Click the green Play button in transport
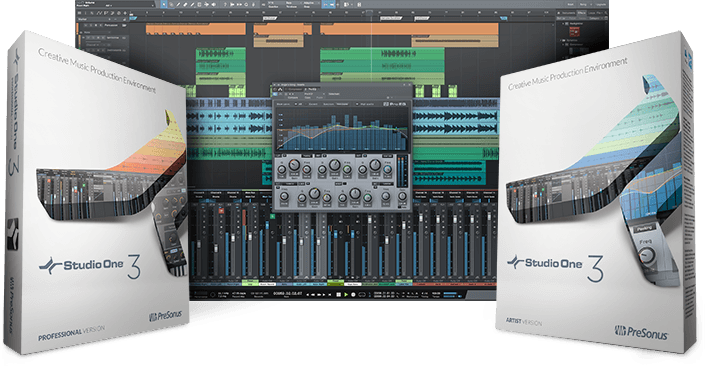 [346, 295]
